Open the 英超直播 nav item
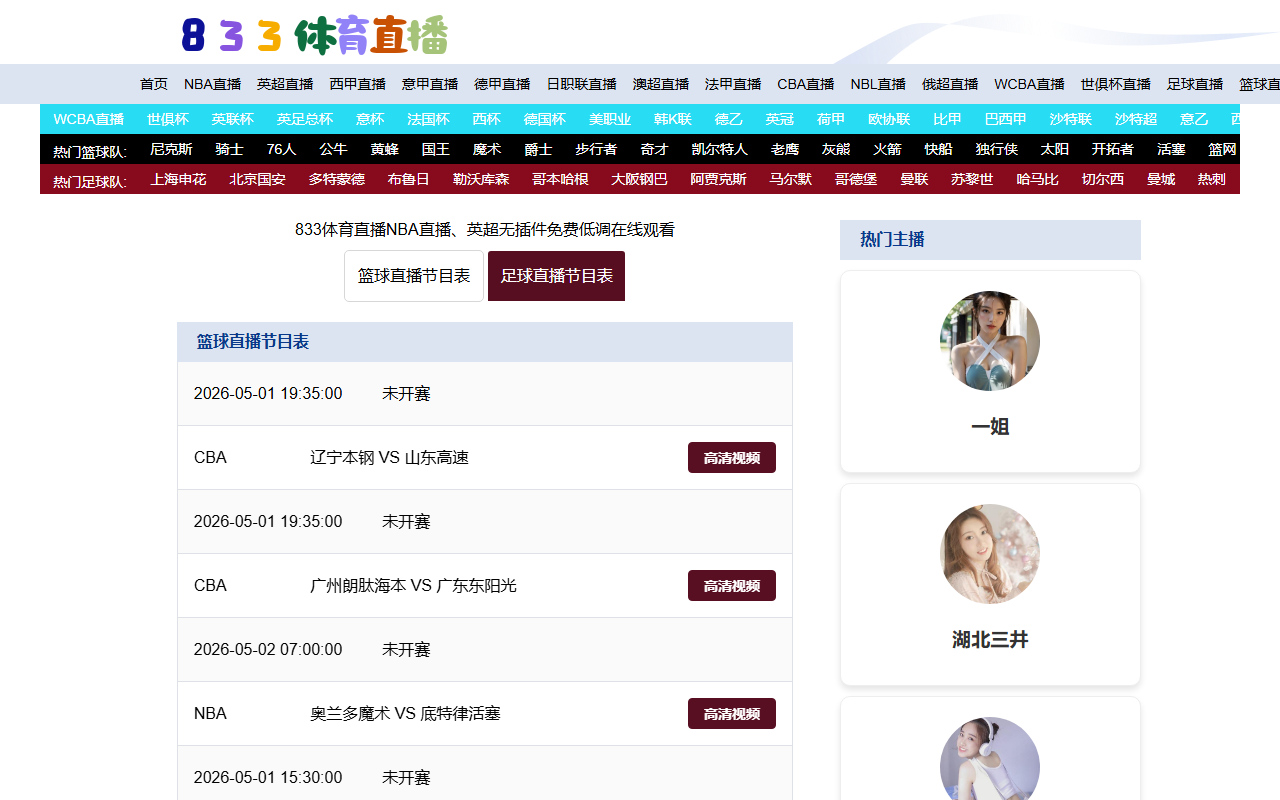 (x=285, y=84)
